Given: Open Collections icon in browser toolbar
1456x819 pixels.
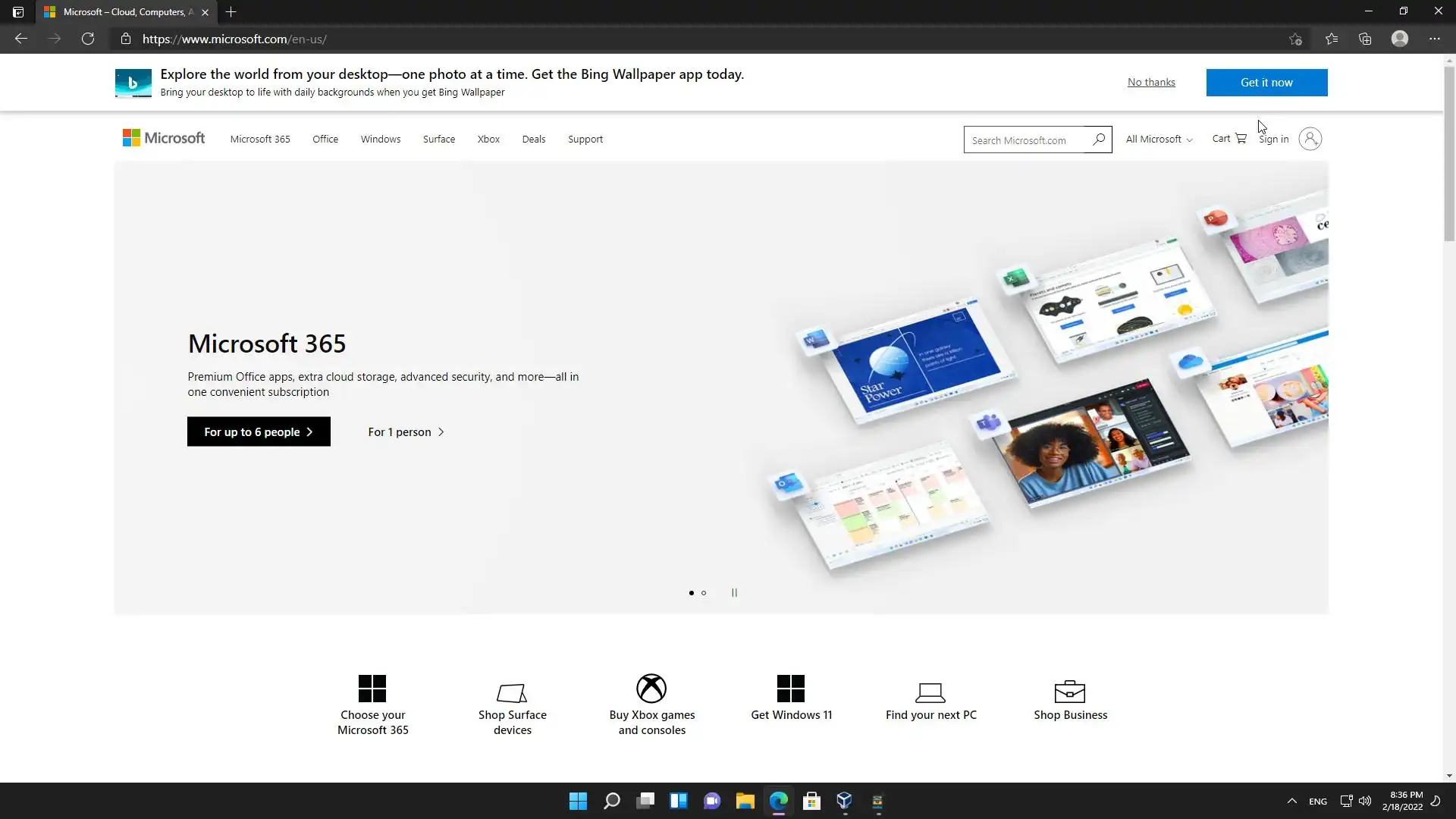Looking at the screenshot, I should click(1365, 39).
